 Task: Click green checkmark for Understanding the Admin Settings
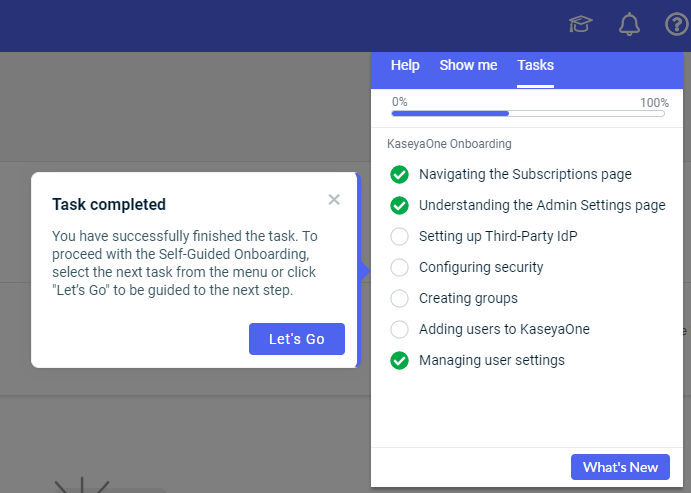pyautogui.click(x=399, y=205)
